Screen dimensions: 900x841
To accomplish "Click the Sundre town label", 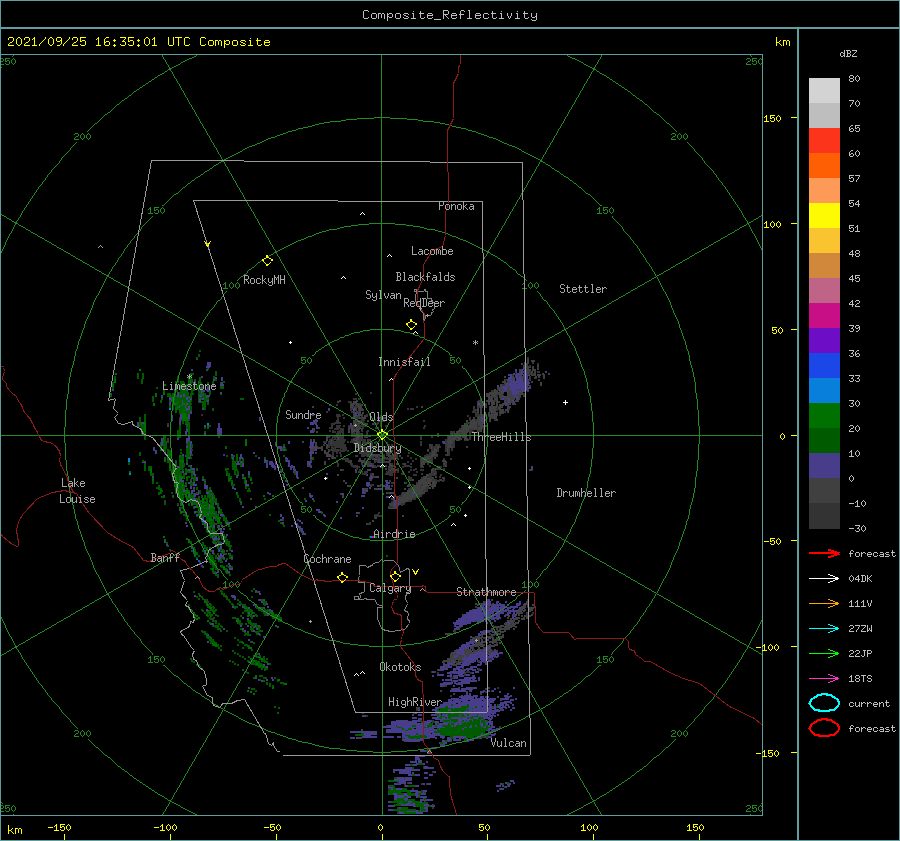I will 303,414.
